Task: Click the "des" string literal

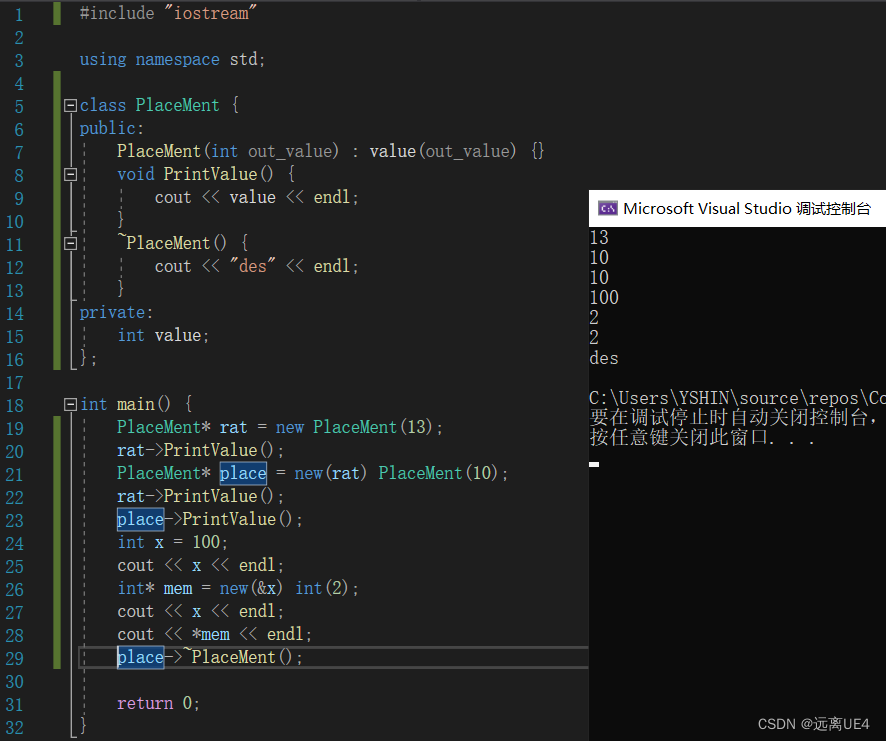Action: (253, 266)
